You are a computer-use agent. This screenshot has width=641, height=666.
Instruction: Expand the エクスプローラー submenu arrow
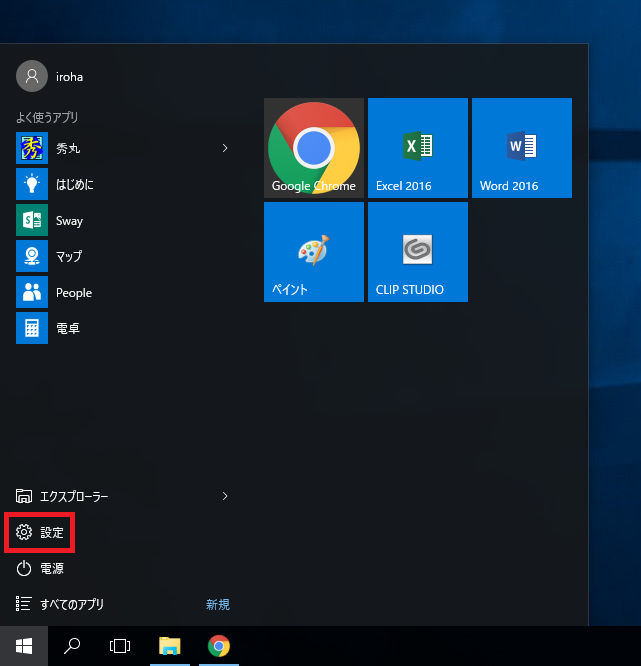(225, 496)
